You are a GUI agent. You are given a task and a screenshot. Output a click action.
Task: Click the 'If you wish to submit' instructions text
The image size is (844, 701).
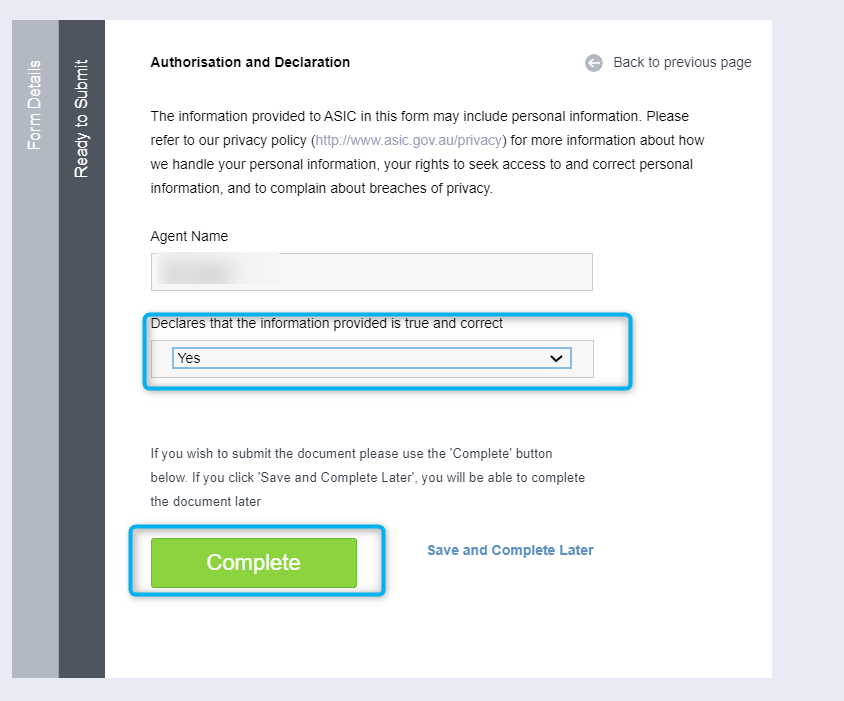click(x=368, y=478)
